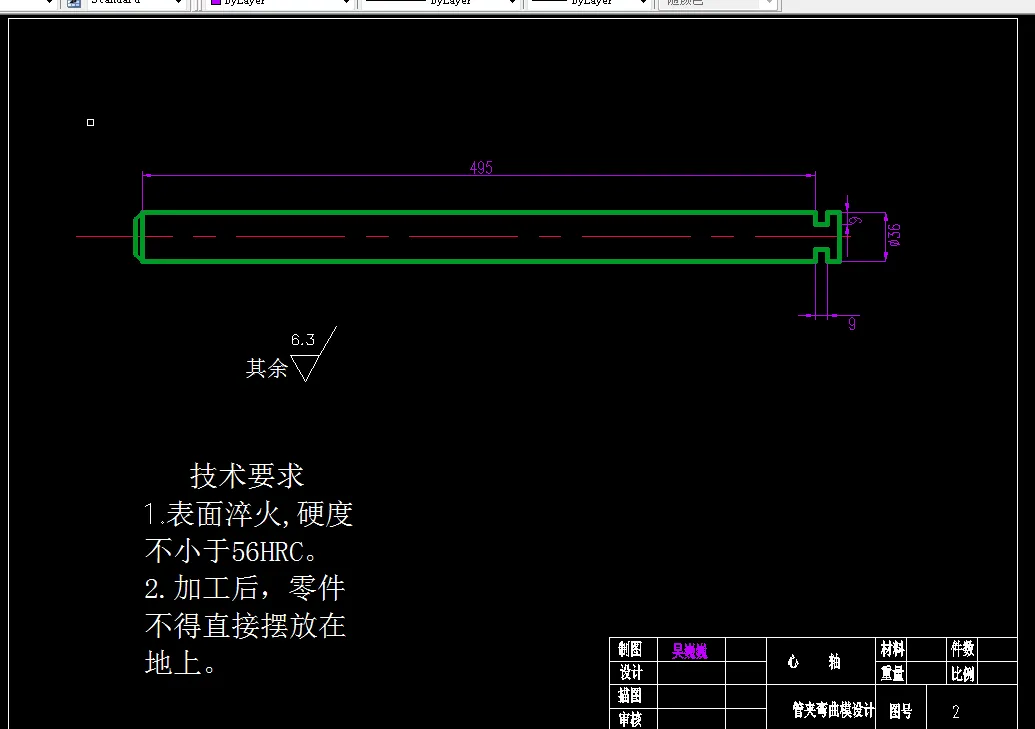Select the part name 心 轴 text

click(x=814, y=662)
